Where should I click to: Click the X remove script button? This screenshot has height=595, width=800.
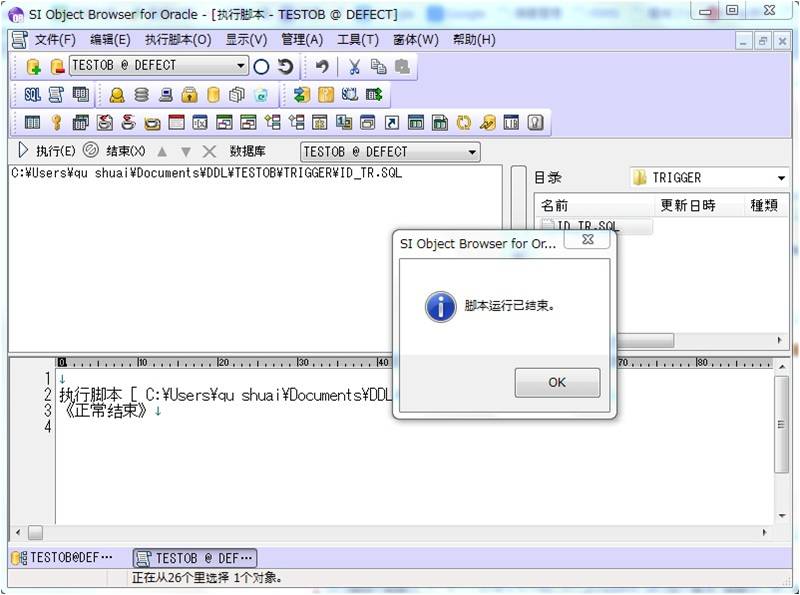209,151
